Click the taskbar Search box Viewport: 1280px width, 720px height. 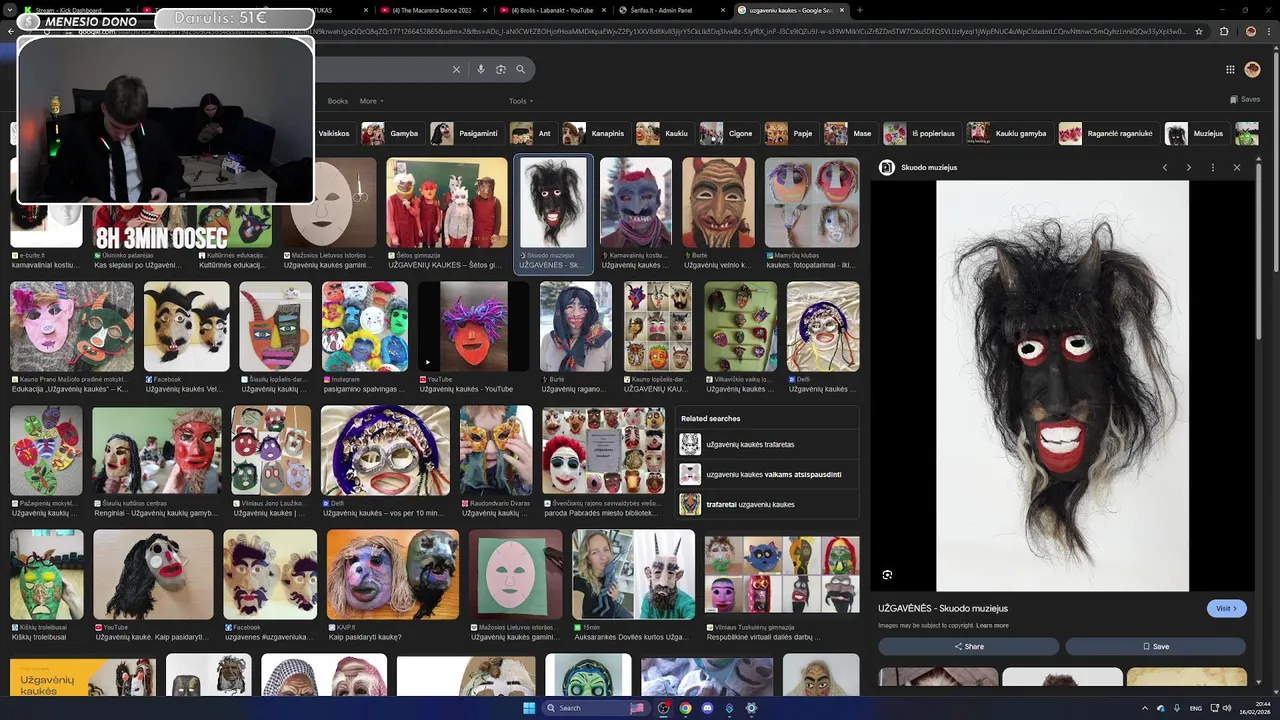(596, 708)
